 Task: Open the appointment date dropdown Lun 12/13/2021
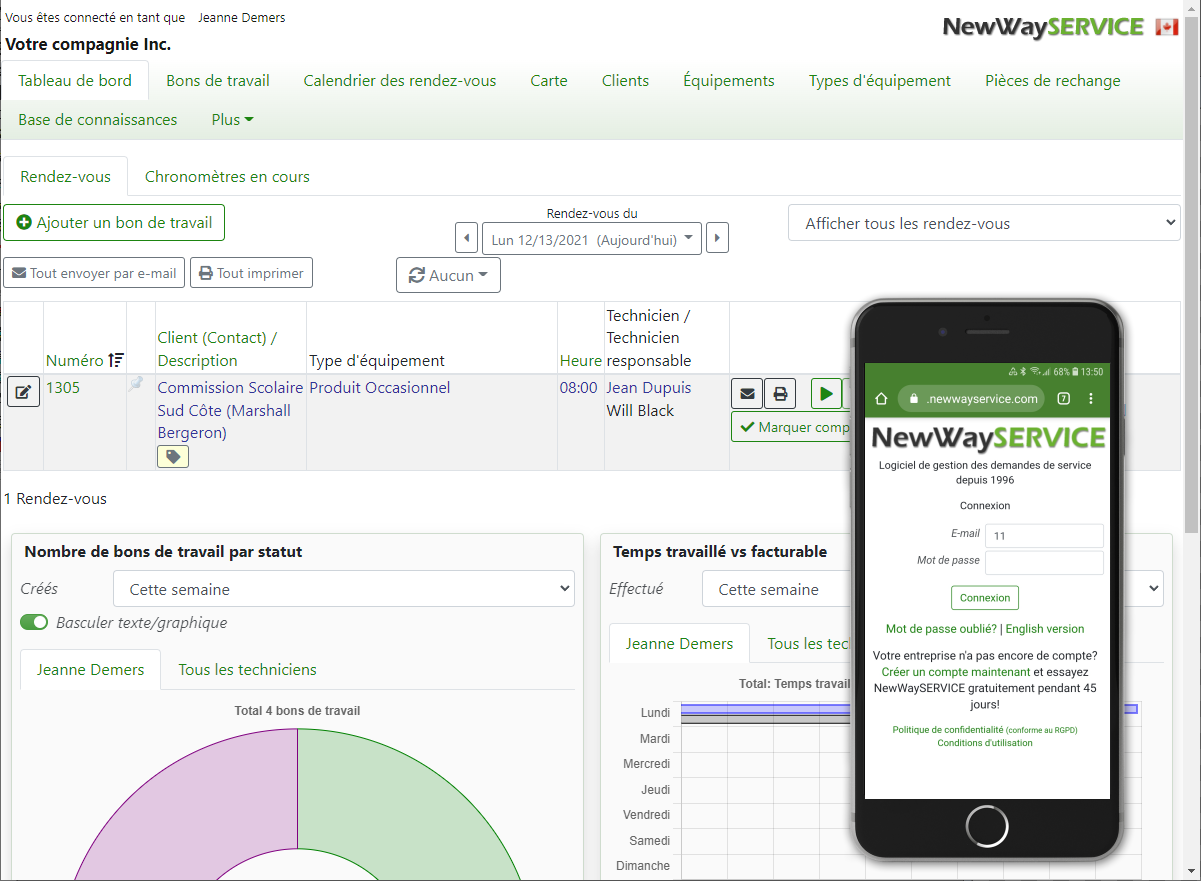point(592,240)
